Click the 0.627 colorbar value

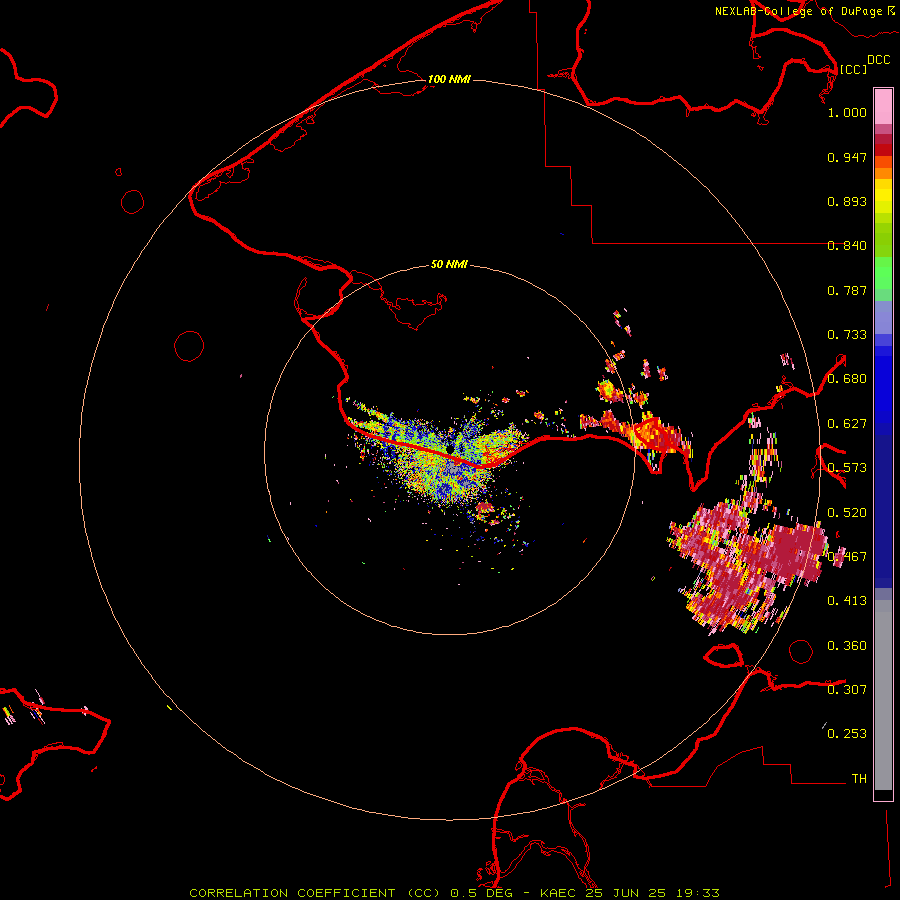click(847, 424)
